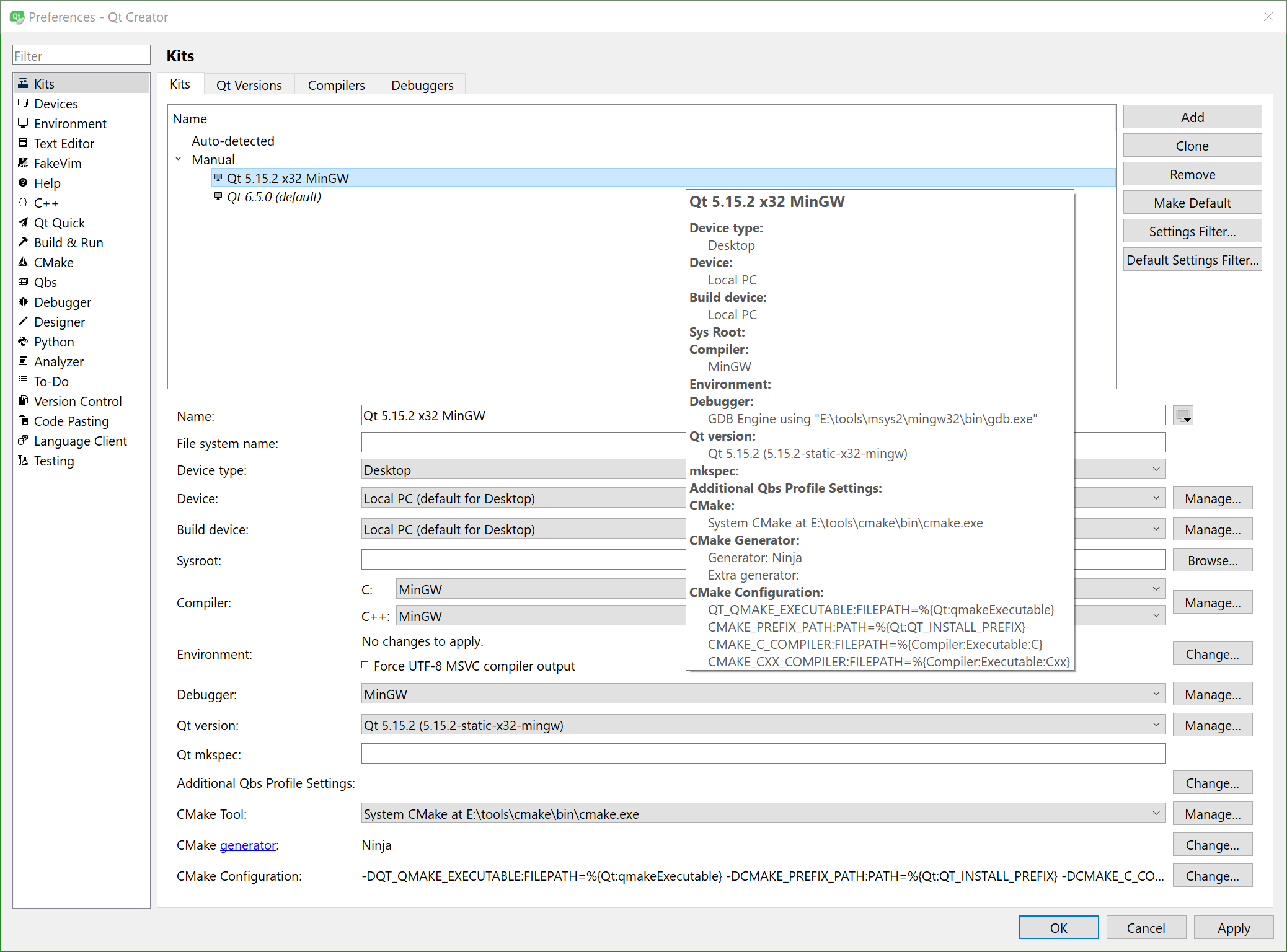Image resolution: width=1287 pixels, height=952 pixels.
Task: Open the Designer settings icon
Action: 24,321
